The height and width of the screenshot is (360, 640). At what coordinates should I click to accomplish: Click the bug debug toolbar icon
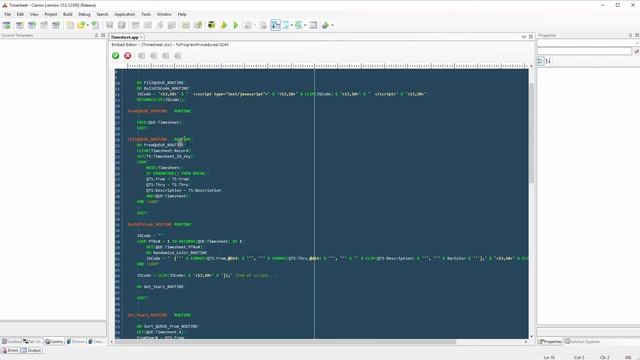tap(211, 25)
